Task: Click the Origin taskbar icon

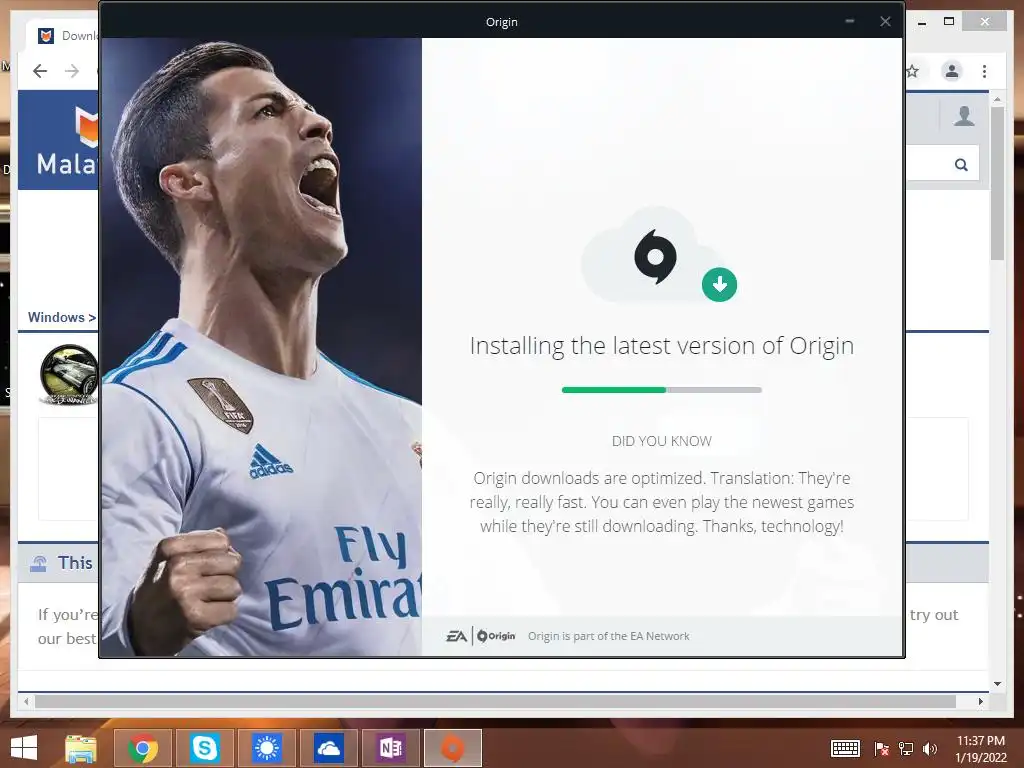Action: (453, 748)
